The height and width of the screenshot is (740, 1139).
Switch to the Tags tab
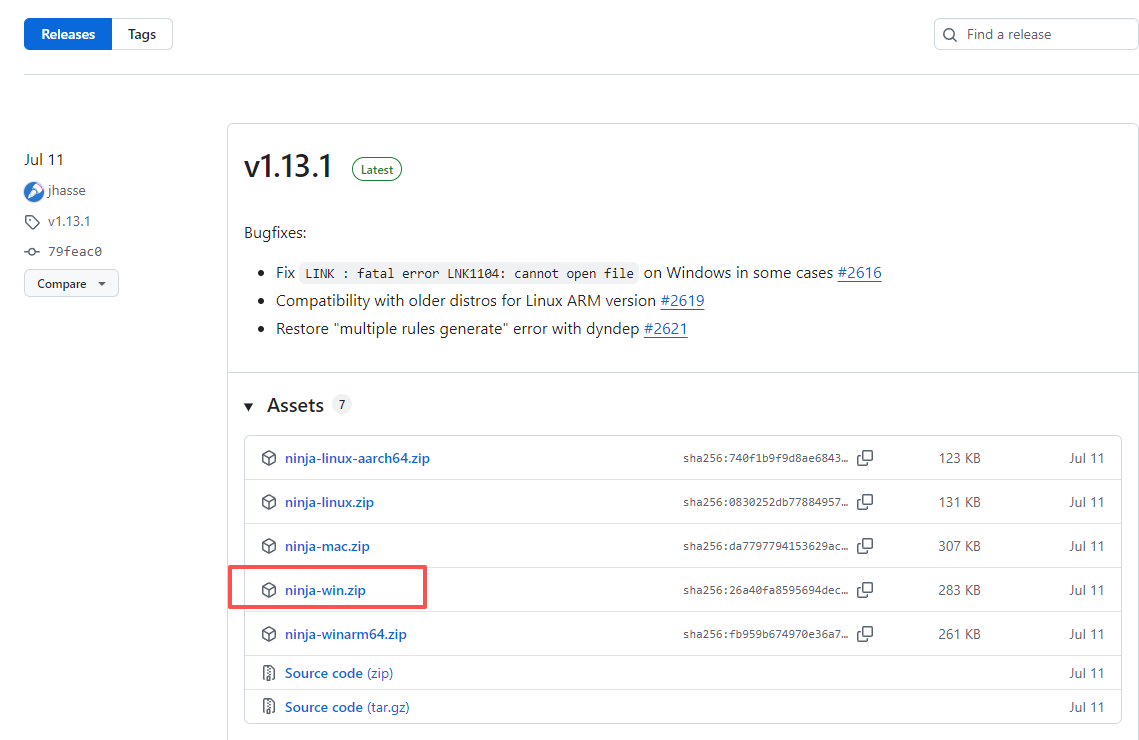tap(142, 34)
